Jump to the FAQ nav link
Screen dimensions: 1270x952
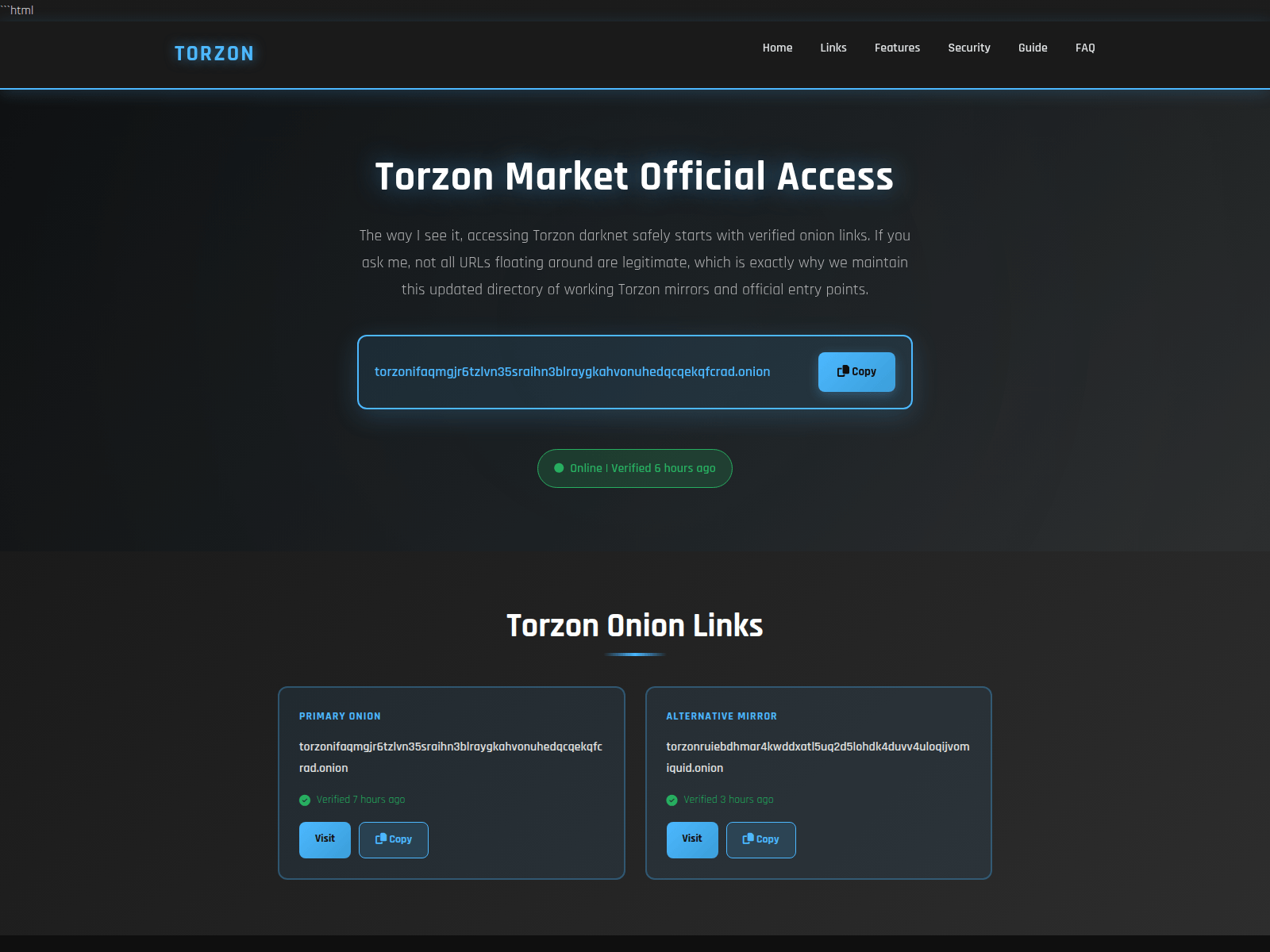click(1085, 48)
